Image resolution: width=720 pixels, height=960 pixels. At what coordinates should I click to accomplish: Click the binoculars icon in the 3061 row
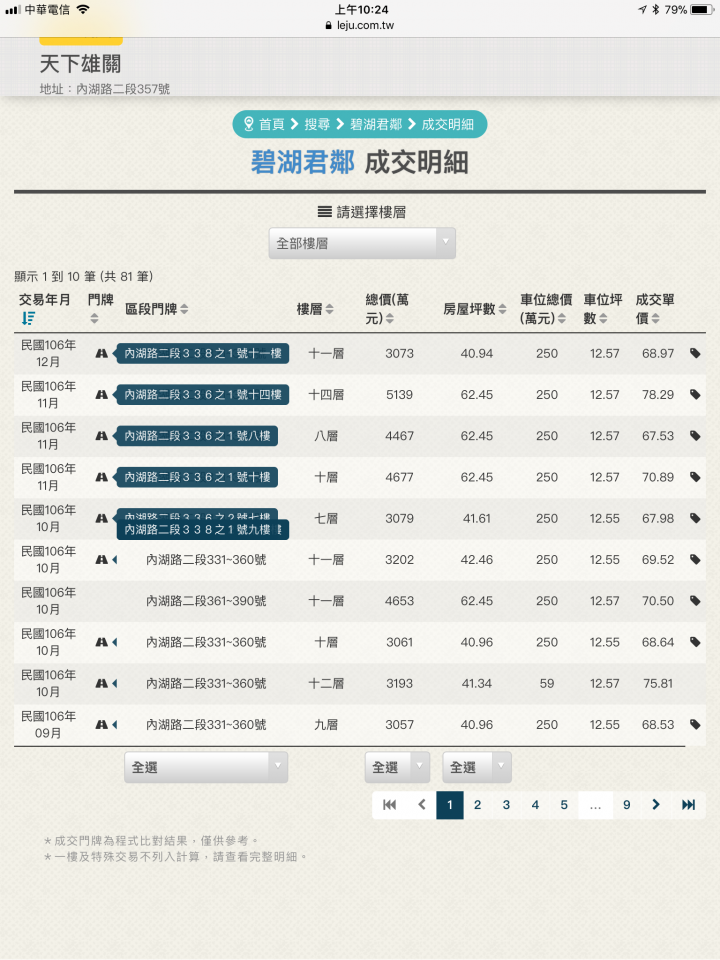coord(102,642)
